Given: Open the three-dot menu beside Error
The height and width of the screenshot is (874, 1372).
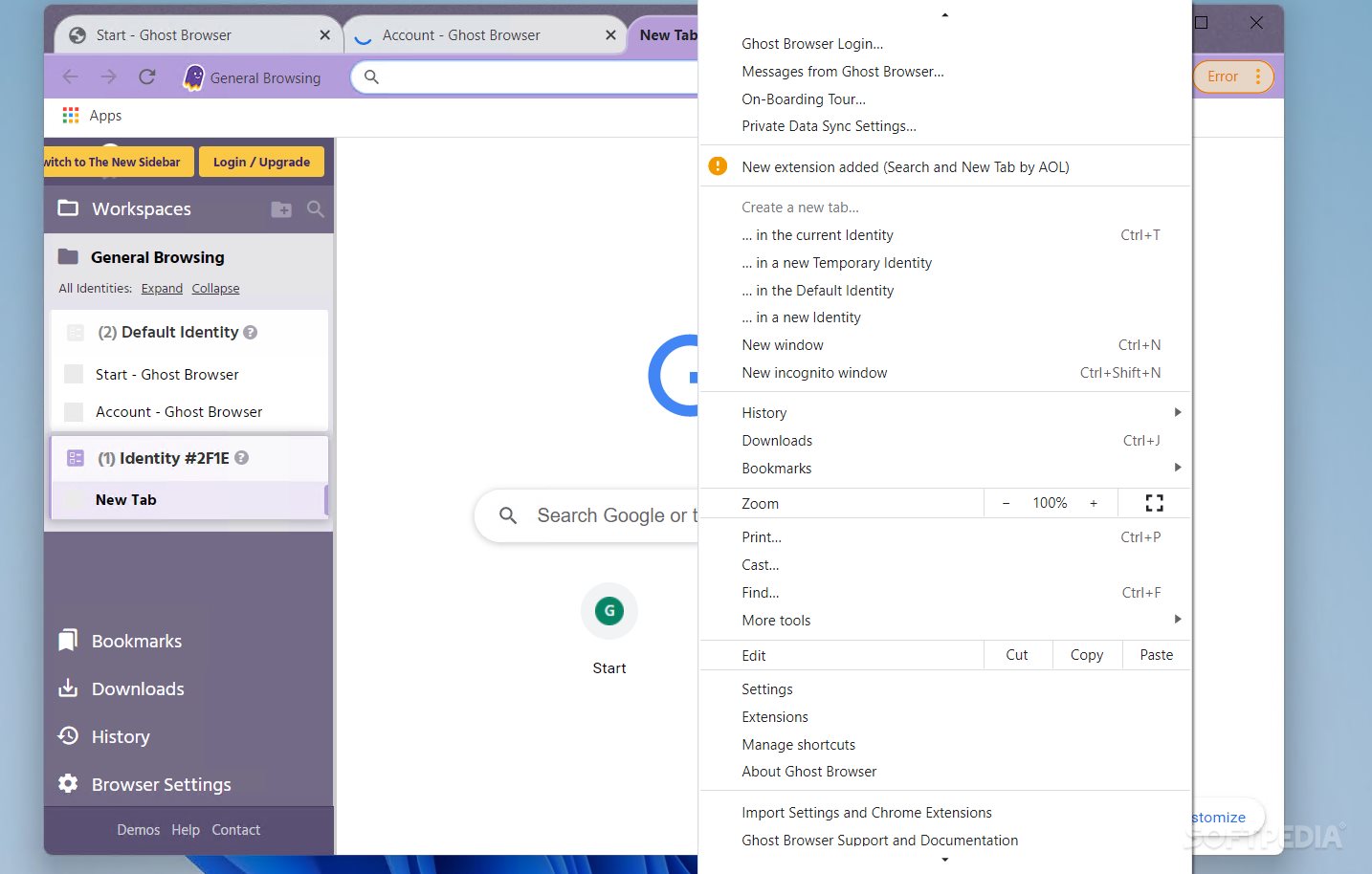Looking at the screenshot, I should [1258, 76].
